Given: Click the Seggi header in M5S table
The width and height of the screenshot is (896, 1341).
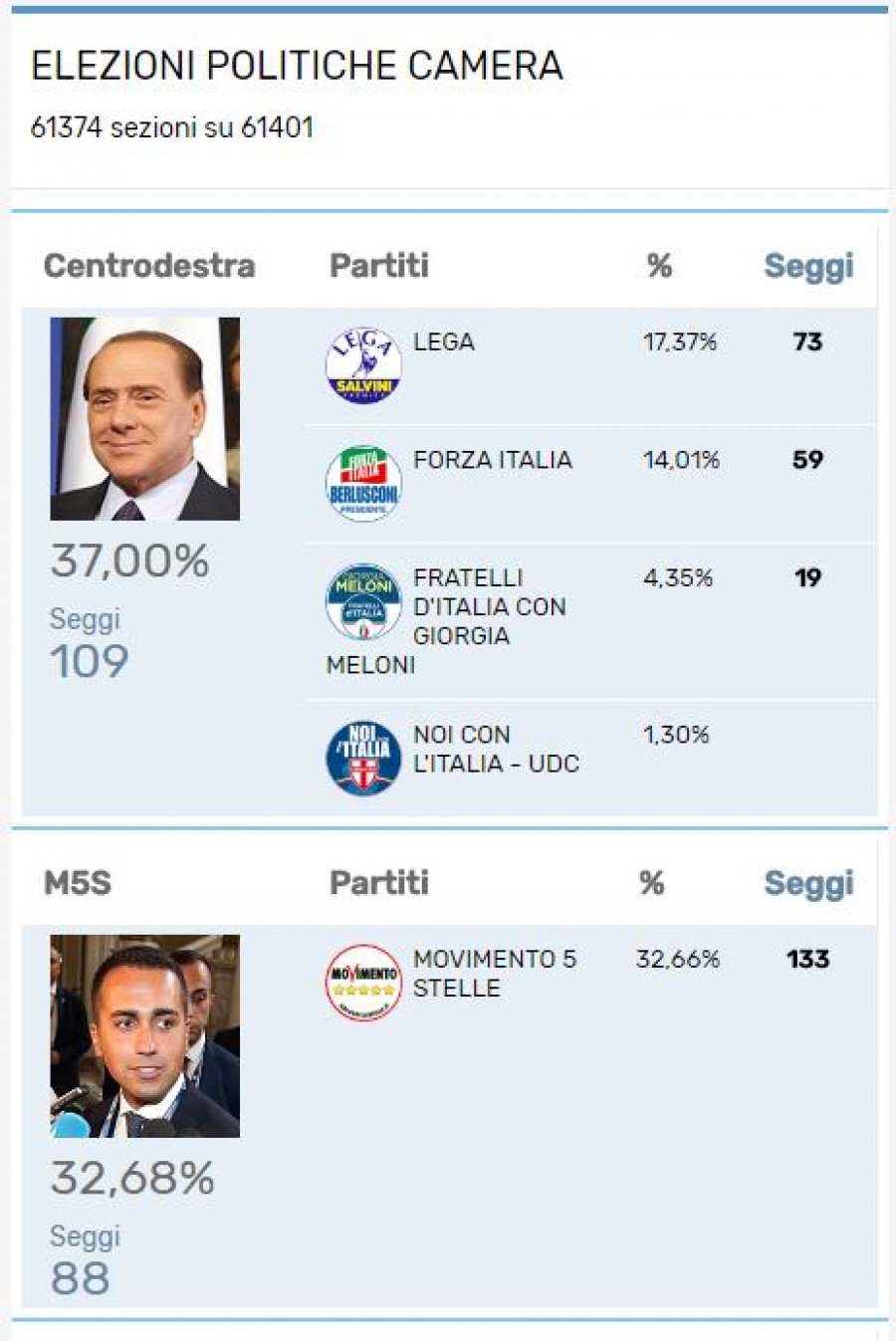Looking at the screenshot, I should coord(808,883).
